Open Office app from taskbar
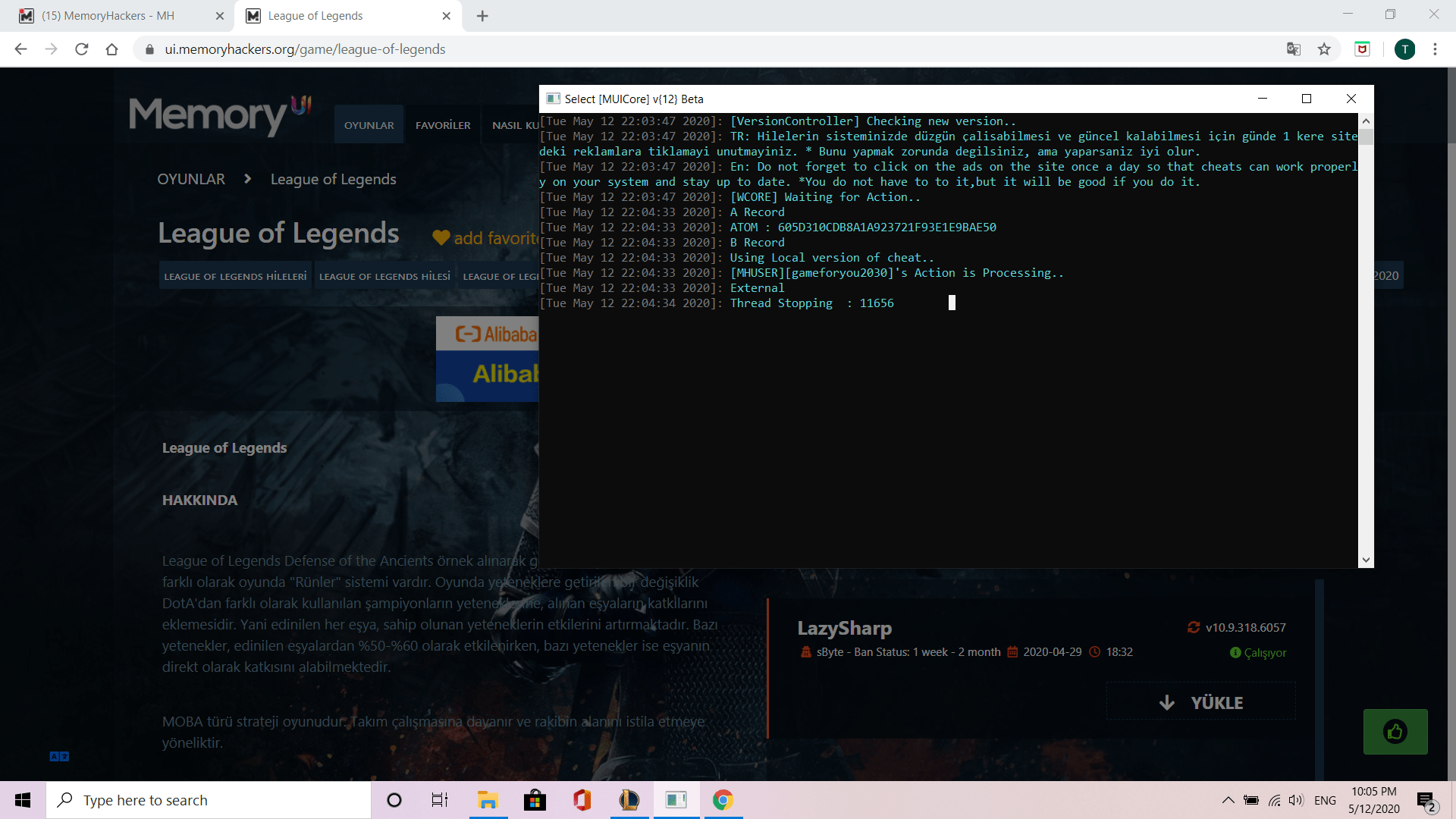The height and width of the screenshot is (819, 1456). (582, 800)
